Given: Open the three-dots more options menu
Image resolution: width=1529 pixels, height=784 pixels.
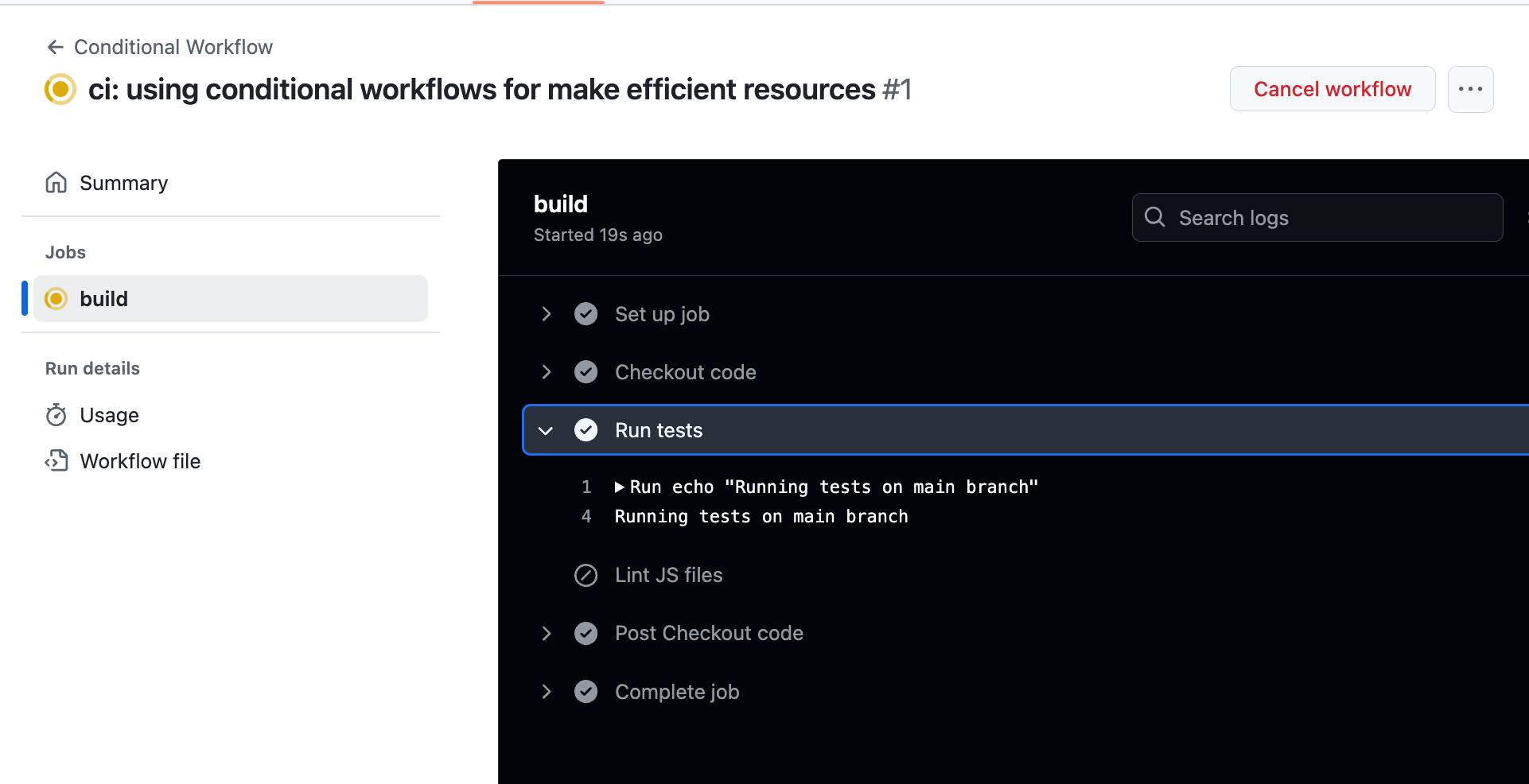Looking at the screenshot, I should (x=1469, y=89).
